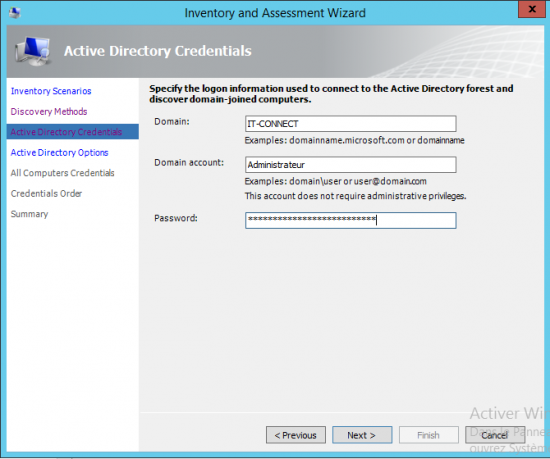Click the Next button
Image resolution: width=550 pixels, height=459 pixels.
point(362,435)
